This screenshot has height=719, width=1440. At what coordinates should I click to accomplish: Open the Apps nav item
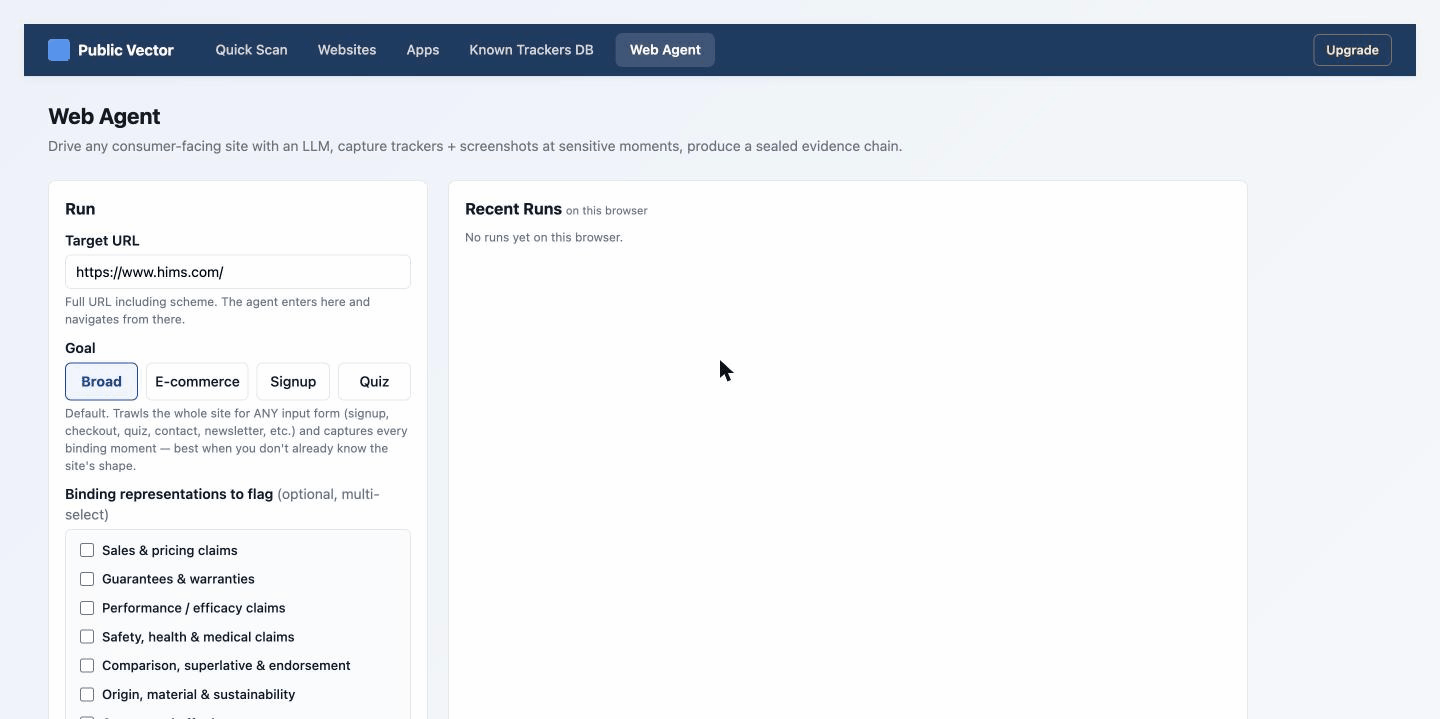423,50
